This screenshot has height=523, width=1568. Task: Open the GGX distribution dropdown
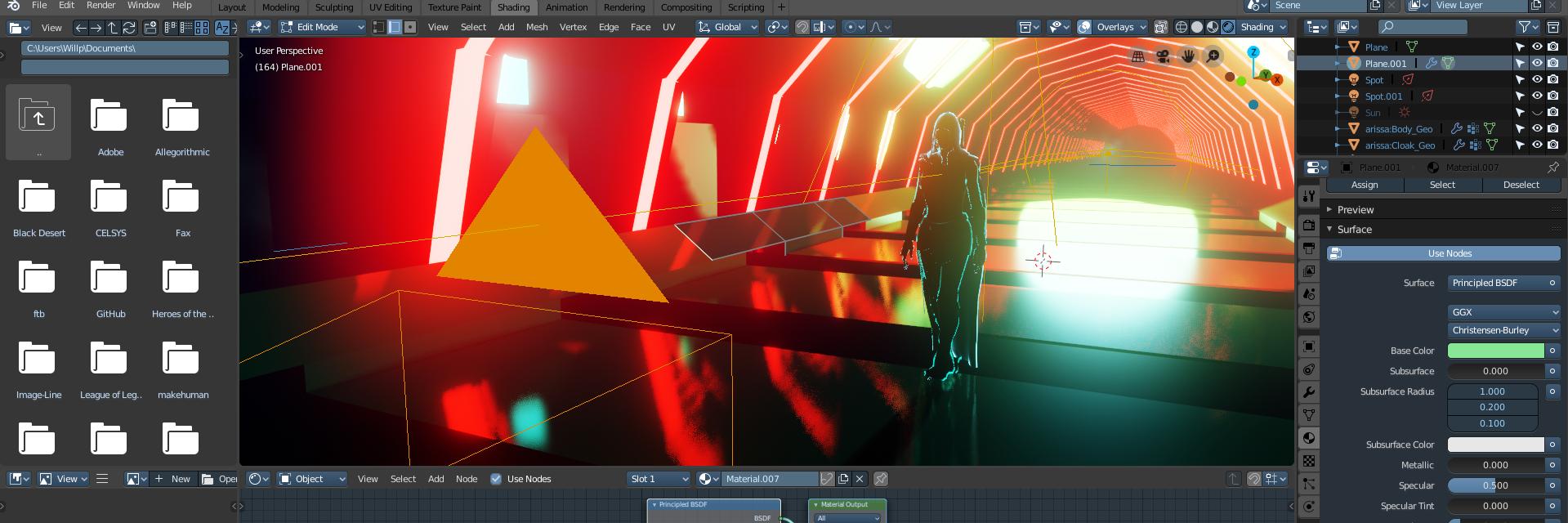(x=1504, y=312)
